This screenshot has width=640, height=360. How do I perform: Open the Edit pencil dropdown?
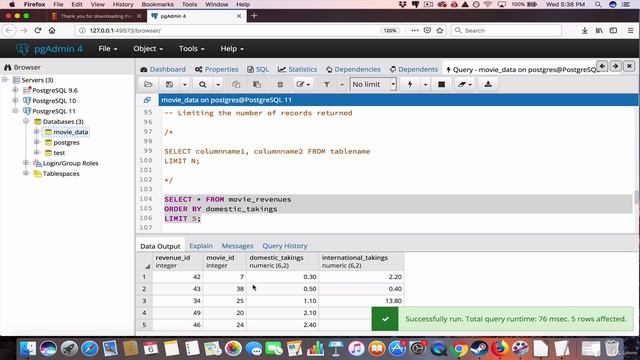coord(303,84)
